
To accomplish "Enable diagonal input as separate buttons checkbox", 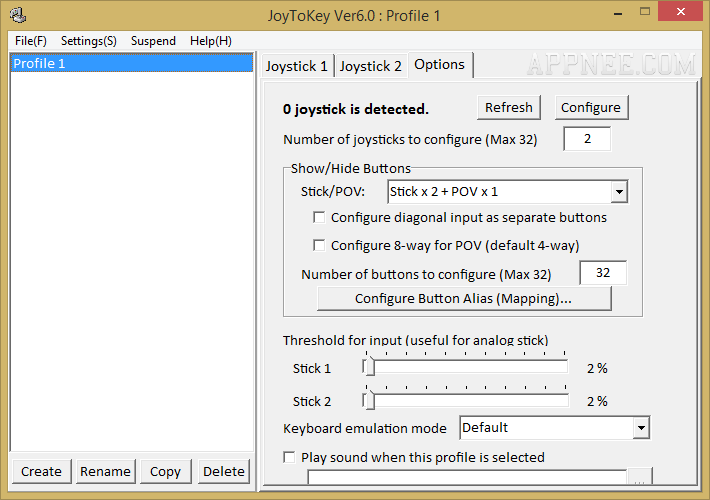I will [x=319, y=217].
